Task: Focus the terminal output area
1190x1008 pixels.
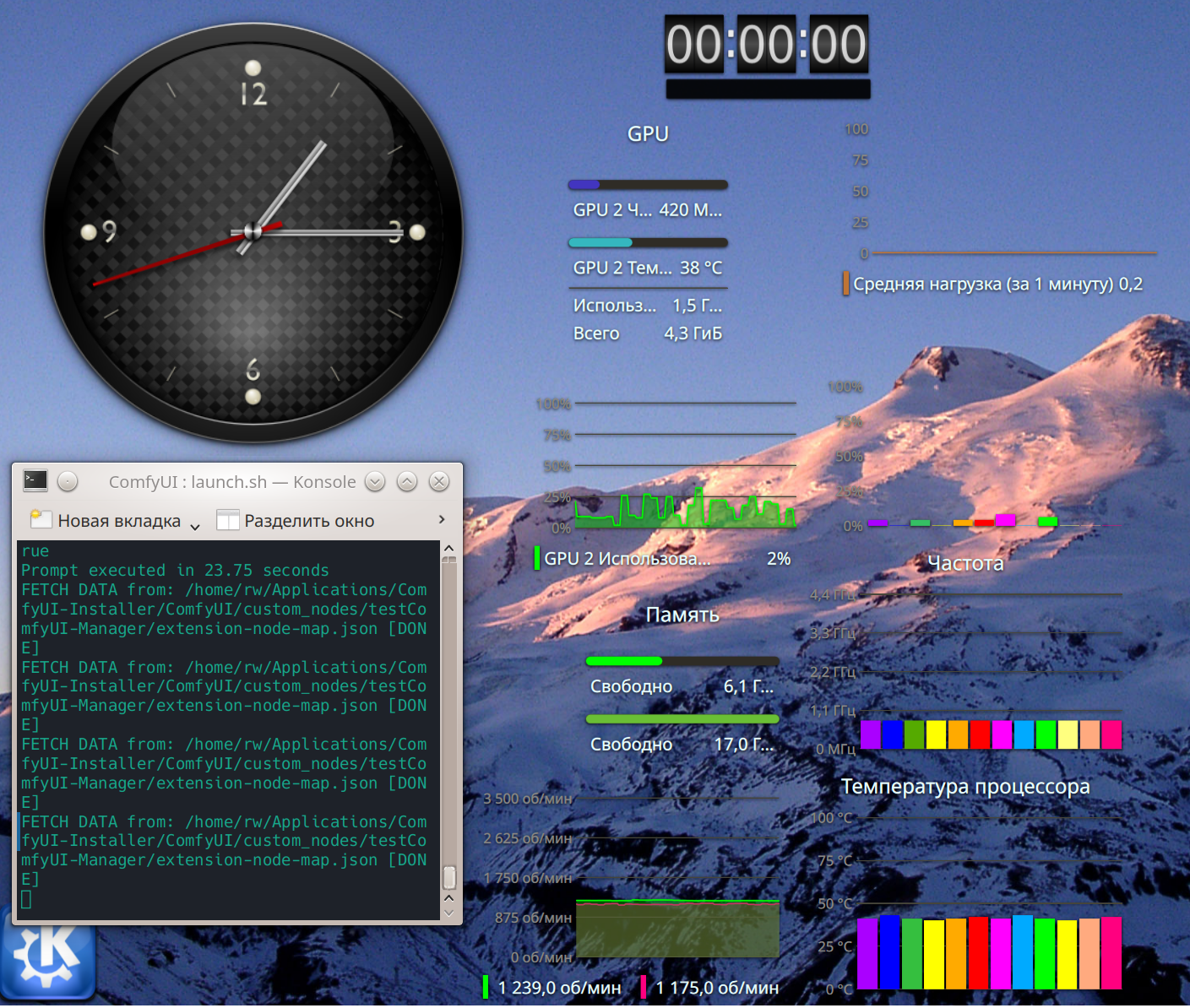Action: point(228,726)
